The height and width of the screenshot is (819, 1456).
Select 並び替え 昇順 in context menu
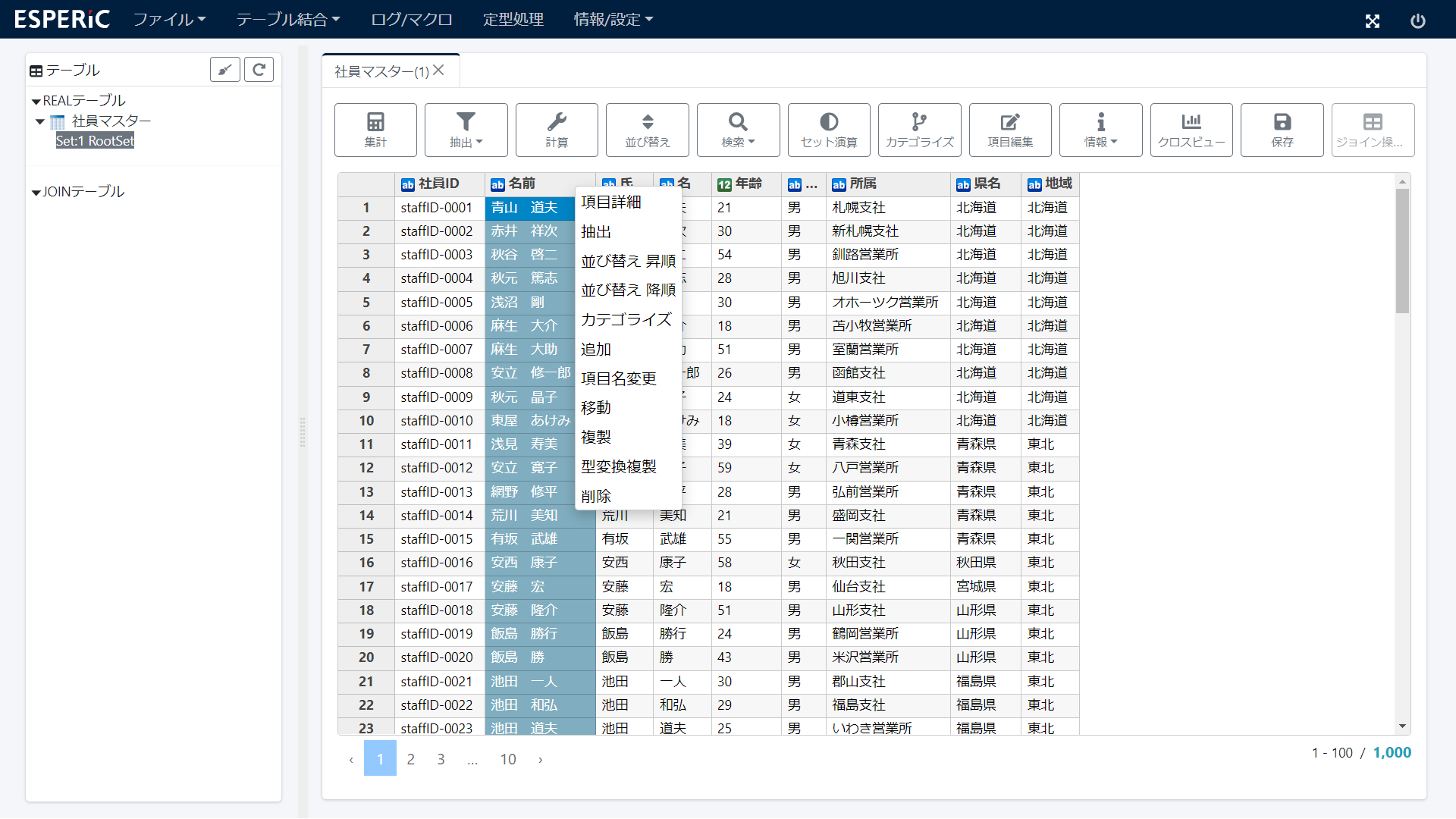pos(627,261)
